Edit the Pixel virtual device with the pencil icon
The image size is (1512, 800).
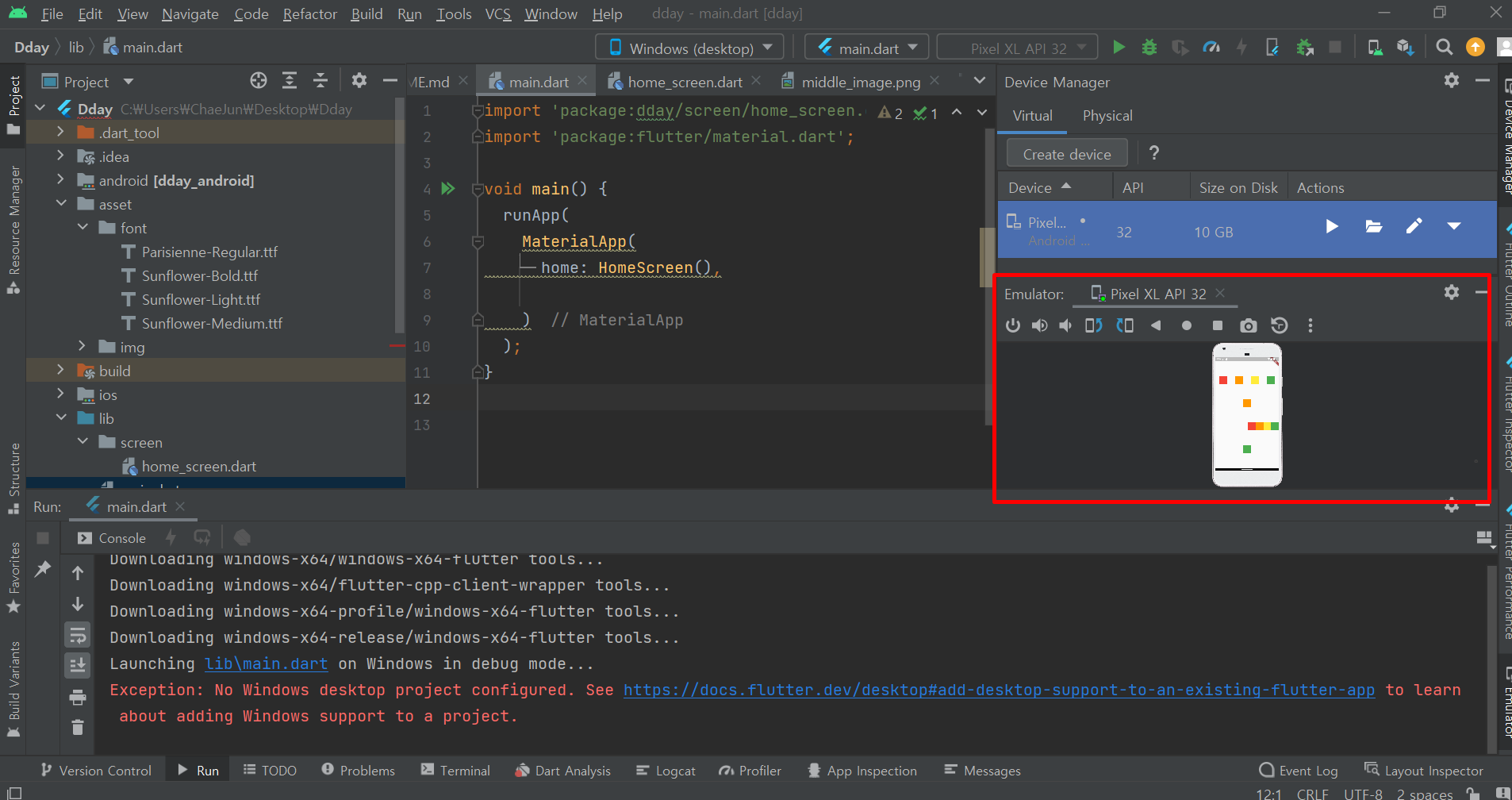pos(1414,227)
